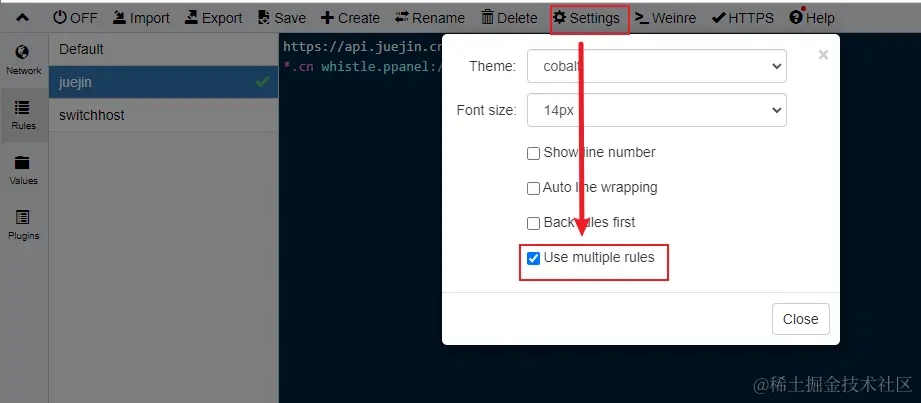Click the OFF power button in the toolbar
921x403 pixels.
click(75, 18)
